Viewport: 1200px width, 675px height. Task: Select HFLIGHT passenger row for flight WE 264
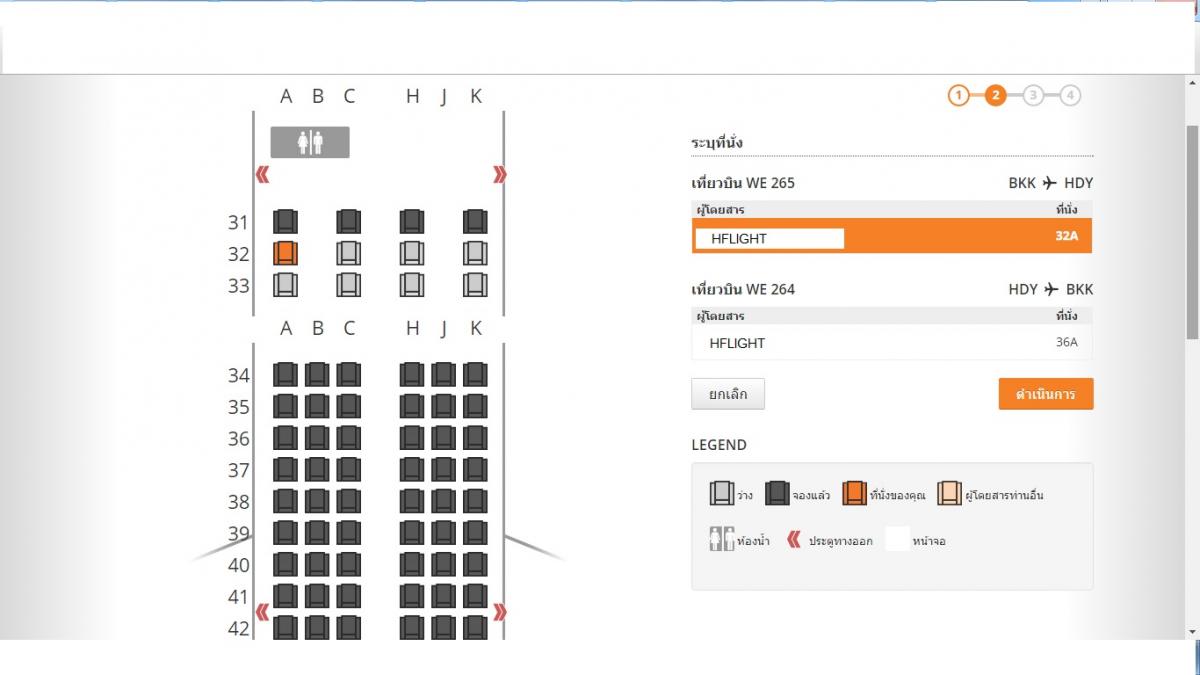[892, 343]
